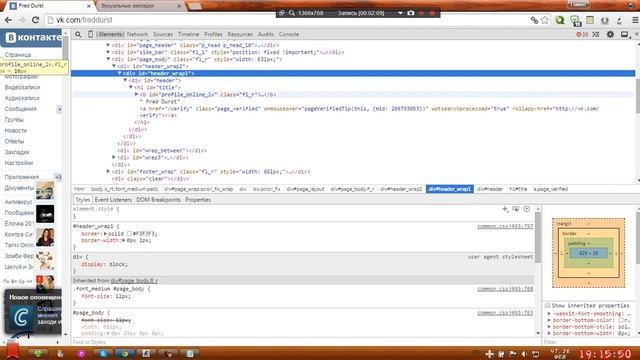Open the Console panel tab
The width and height of the screenshot is (640, 360).
click(289, 34)
